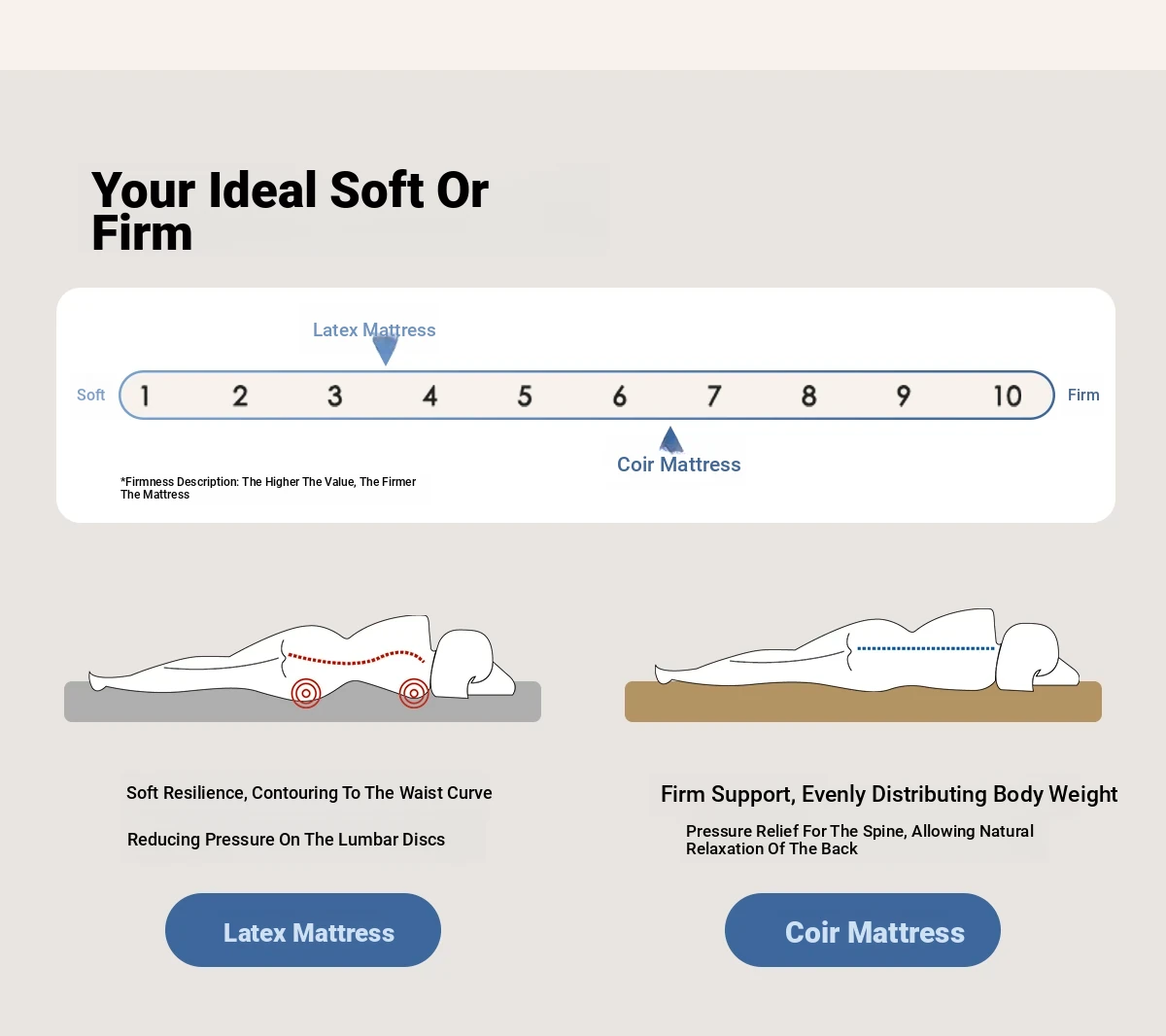Click the right red pressure point circle
The width and height of the screenshot is (1166, 1036).
[x=414, y=693]
